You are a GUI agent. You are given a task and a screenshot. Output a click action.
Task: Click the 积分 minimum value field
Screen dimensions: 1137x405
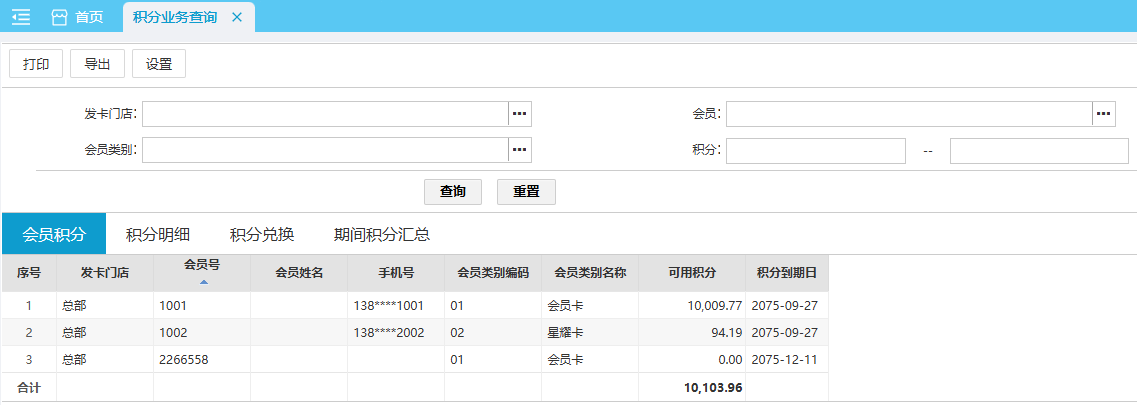(816, 151)
